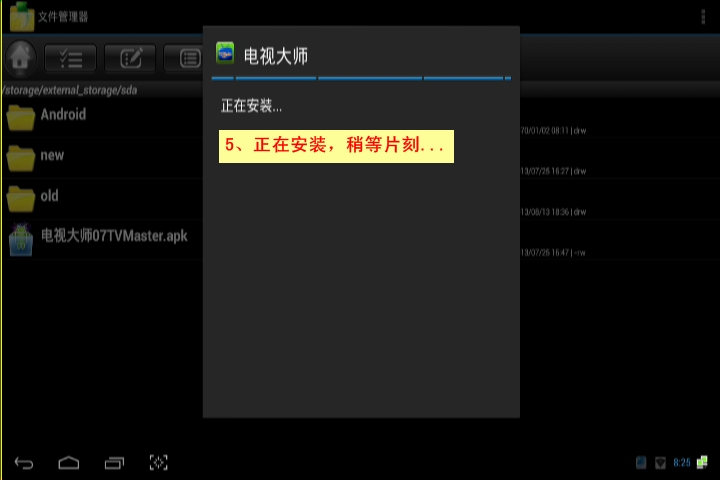Select 电视大师07TVMaster.apk file name
The width and height of the screenshot is (720, 480).
[x=114, y=236]
